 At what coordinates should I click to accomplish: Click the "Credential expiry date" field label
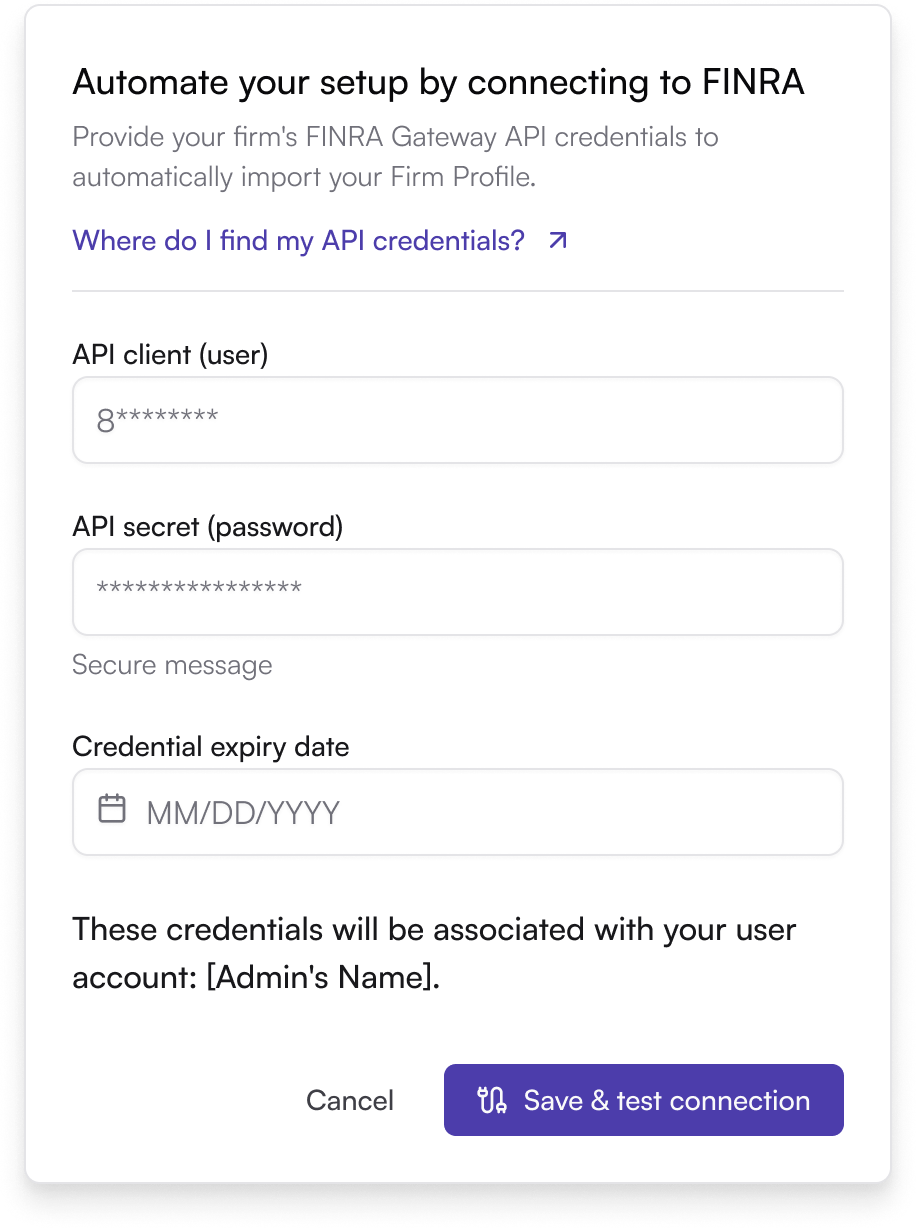tap(211, 747)
